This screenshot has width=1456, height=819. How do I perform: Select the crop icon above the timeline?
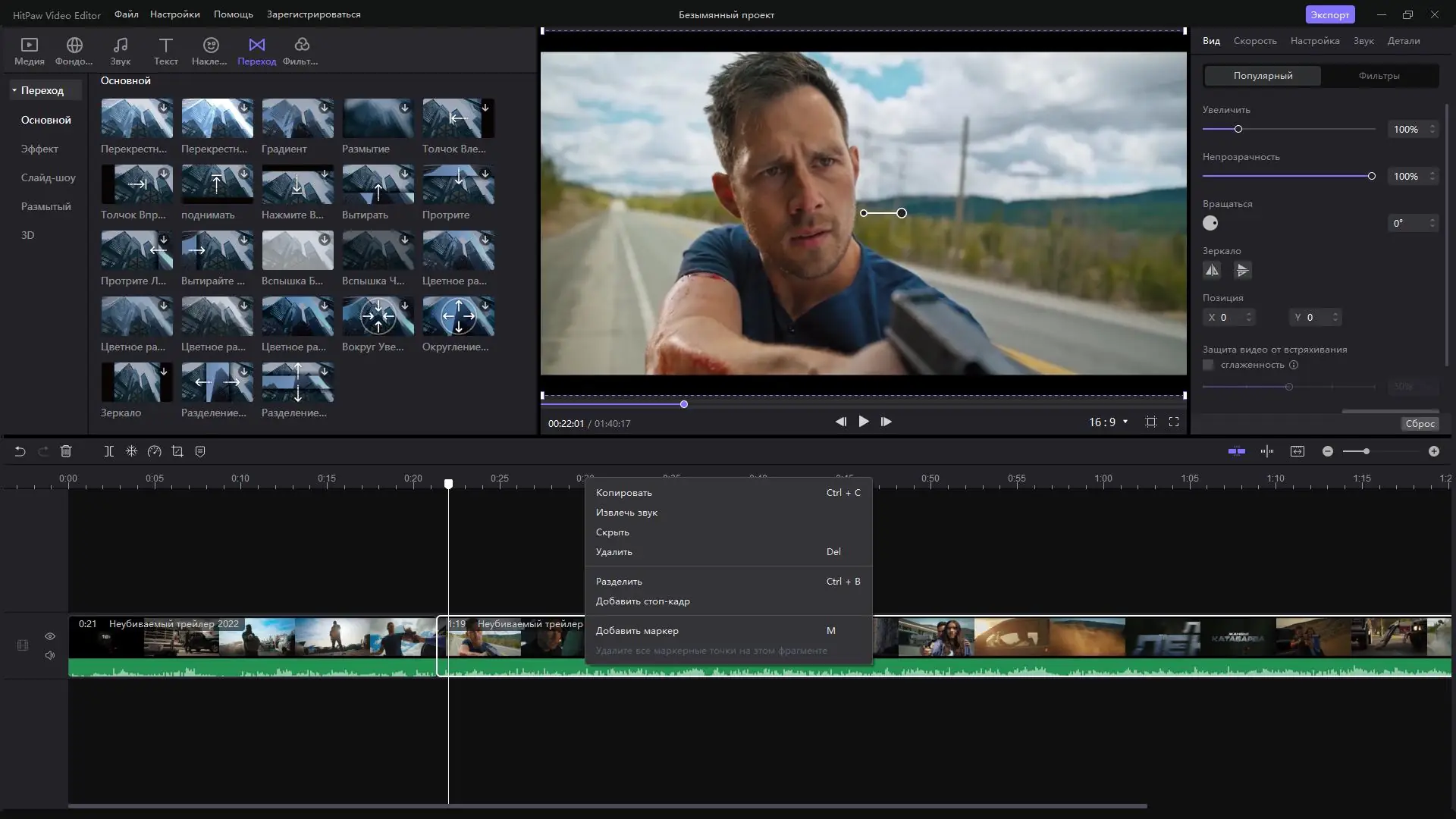[x=177, y=450]
